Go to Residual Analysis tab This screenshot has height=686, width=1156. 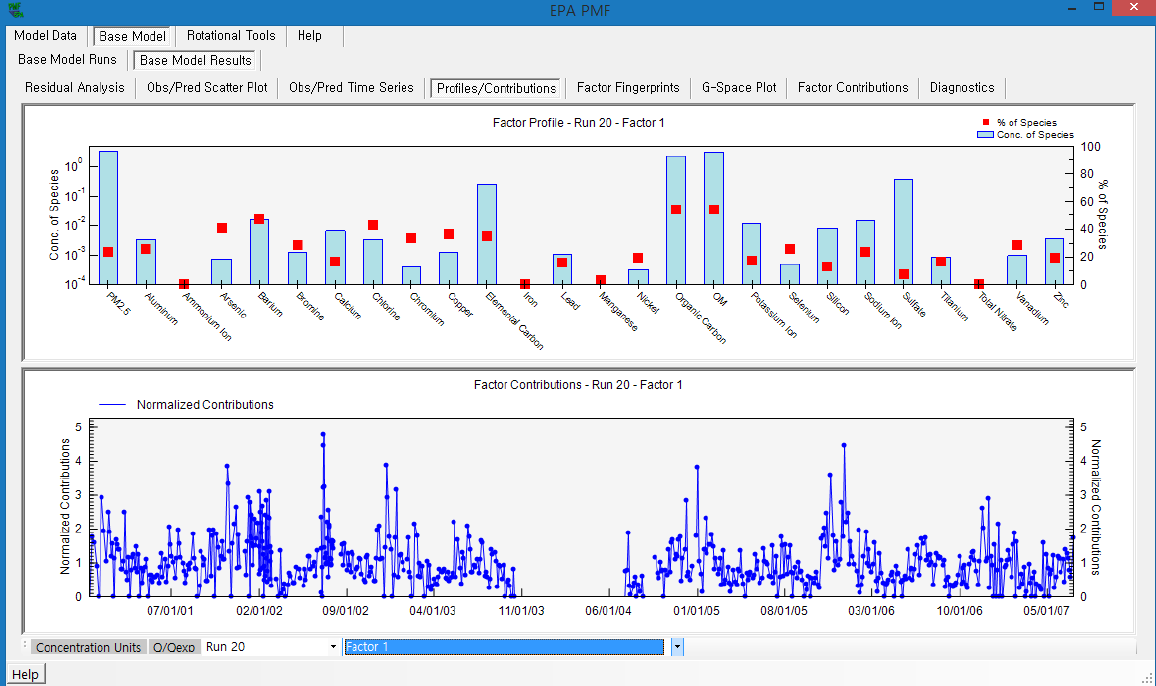point(74,87)
